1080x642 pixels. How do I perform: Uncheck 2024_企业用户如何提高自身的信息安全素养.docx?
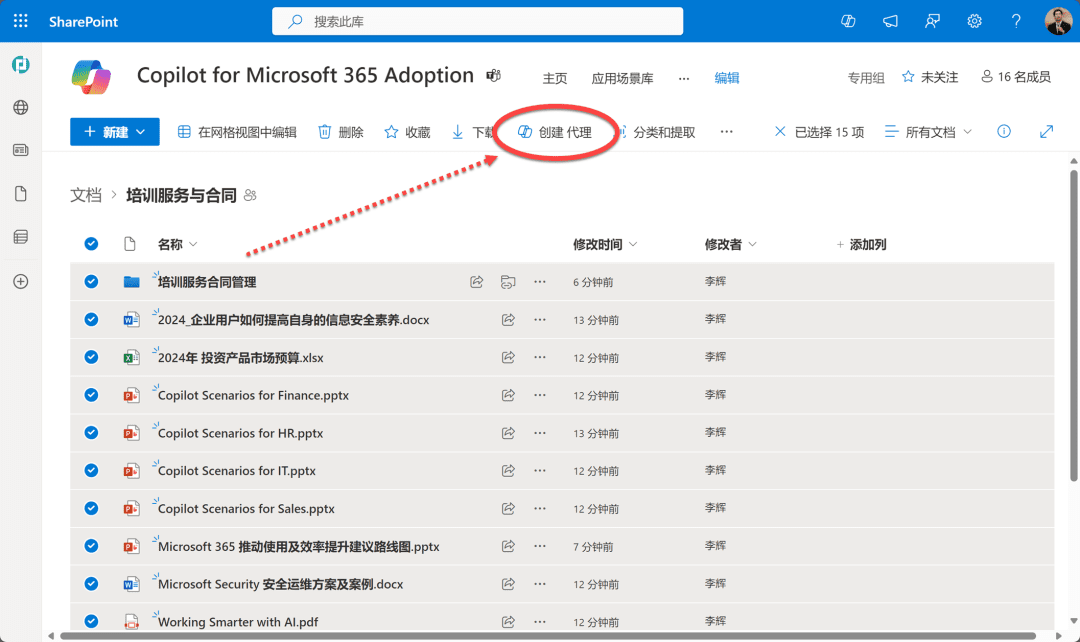[91, 320]
